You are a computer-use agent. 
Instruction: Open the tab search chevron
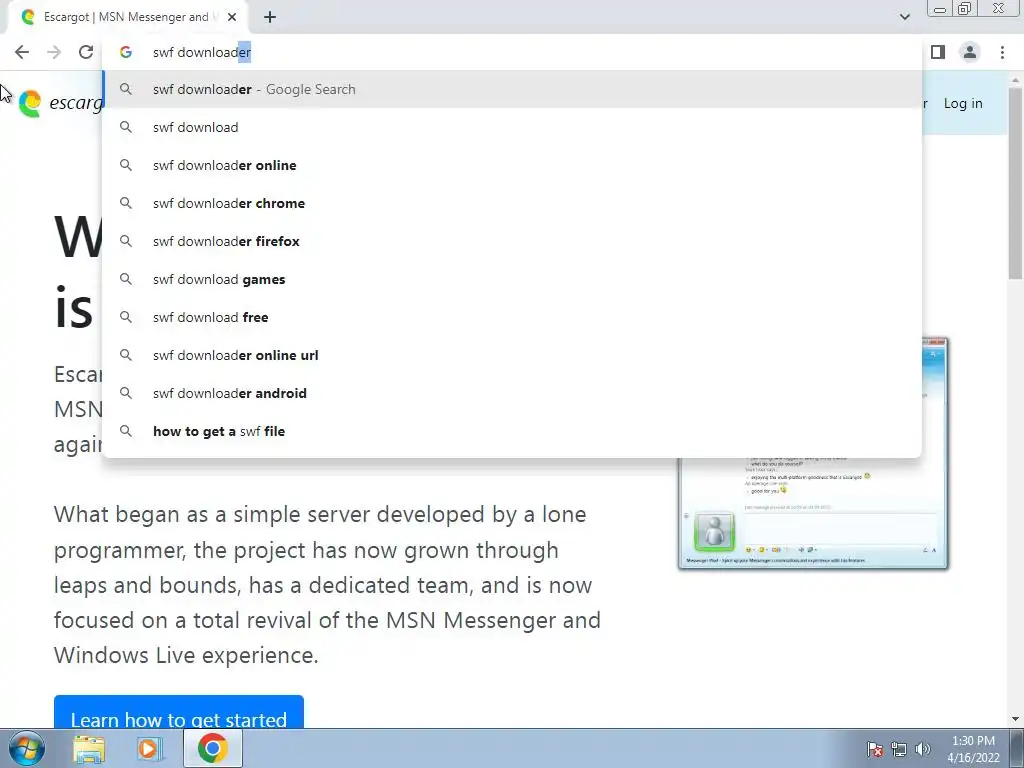pyautogui.click(x=904, y=17)
